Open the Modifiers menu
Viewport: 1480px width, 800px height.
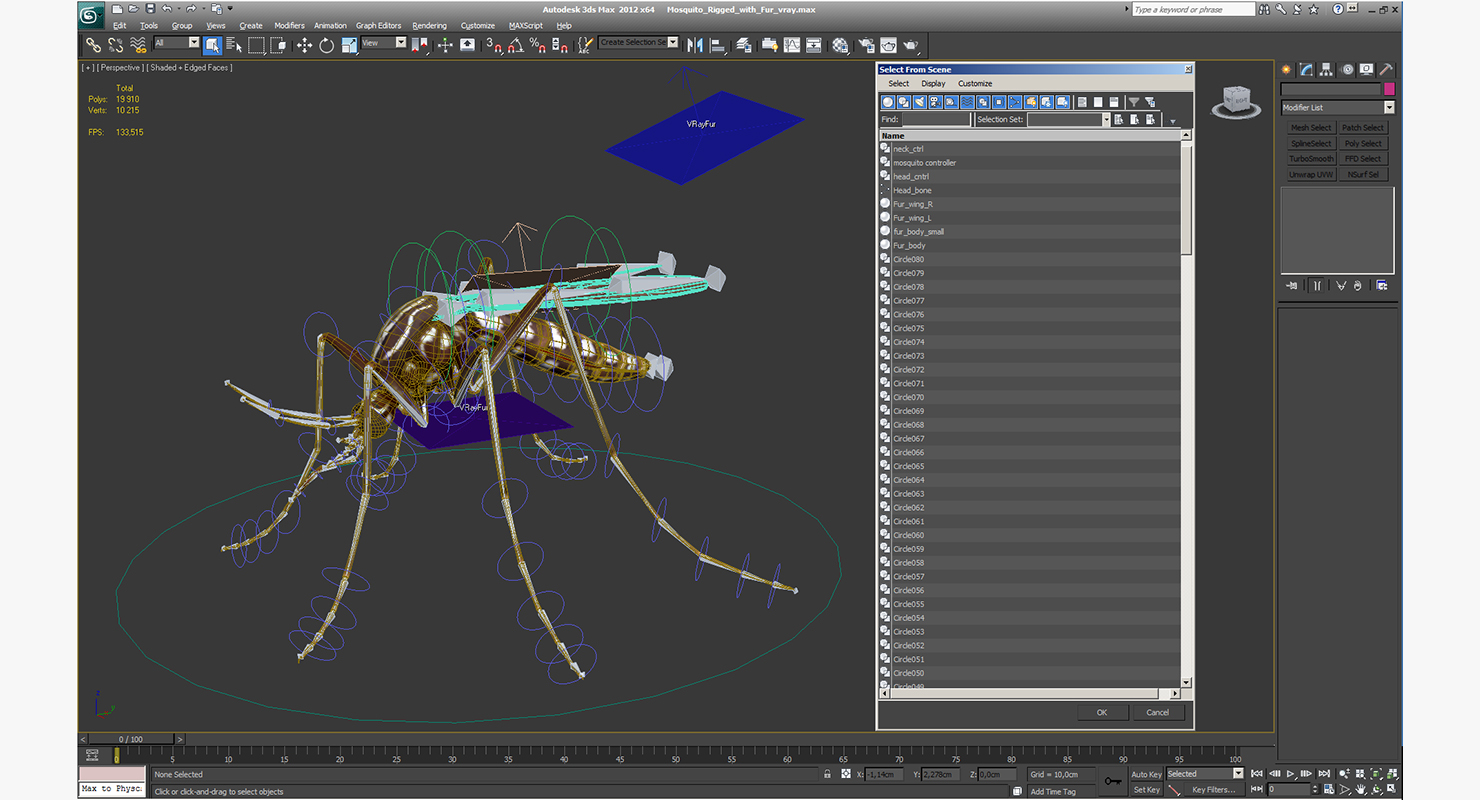click(289, 26)
